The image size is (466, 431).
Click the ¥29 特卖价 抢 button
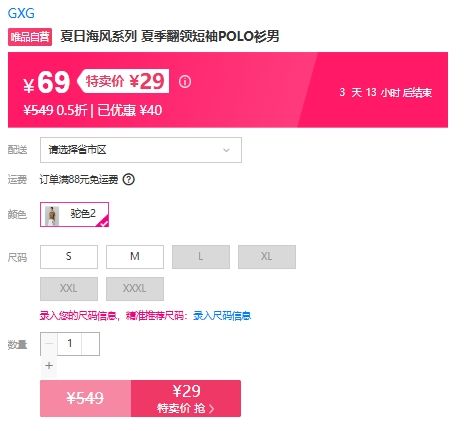click(186, 398)
